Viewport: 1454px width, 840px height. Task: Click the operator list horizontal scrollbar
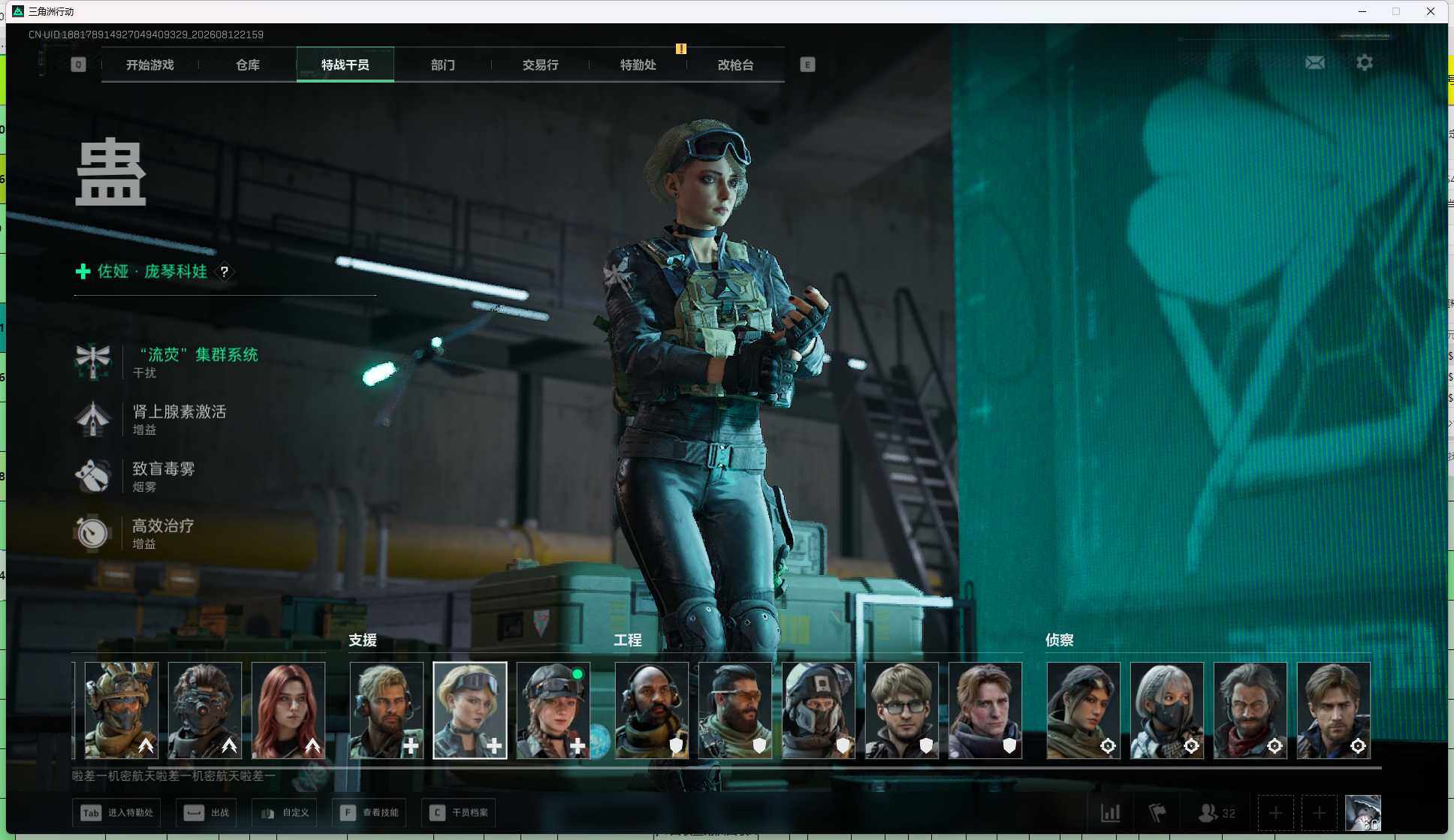[727, 767]
